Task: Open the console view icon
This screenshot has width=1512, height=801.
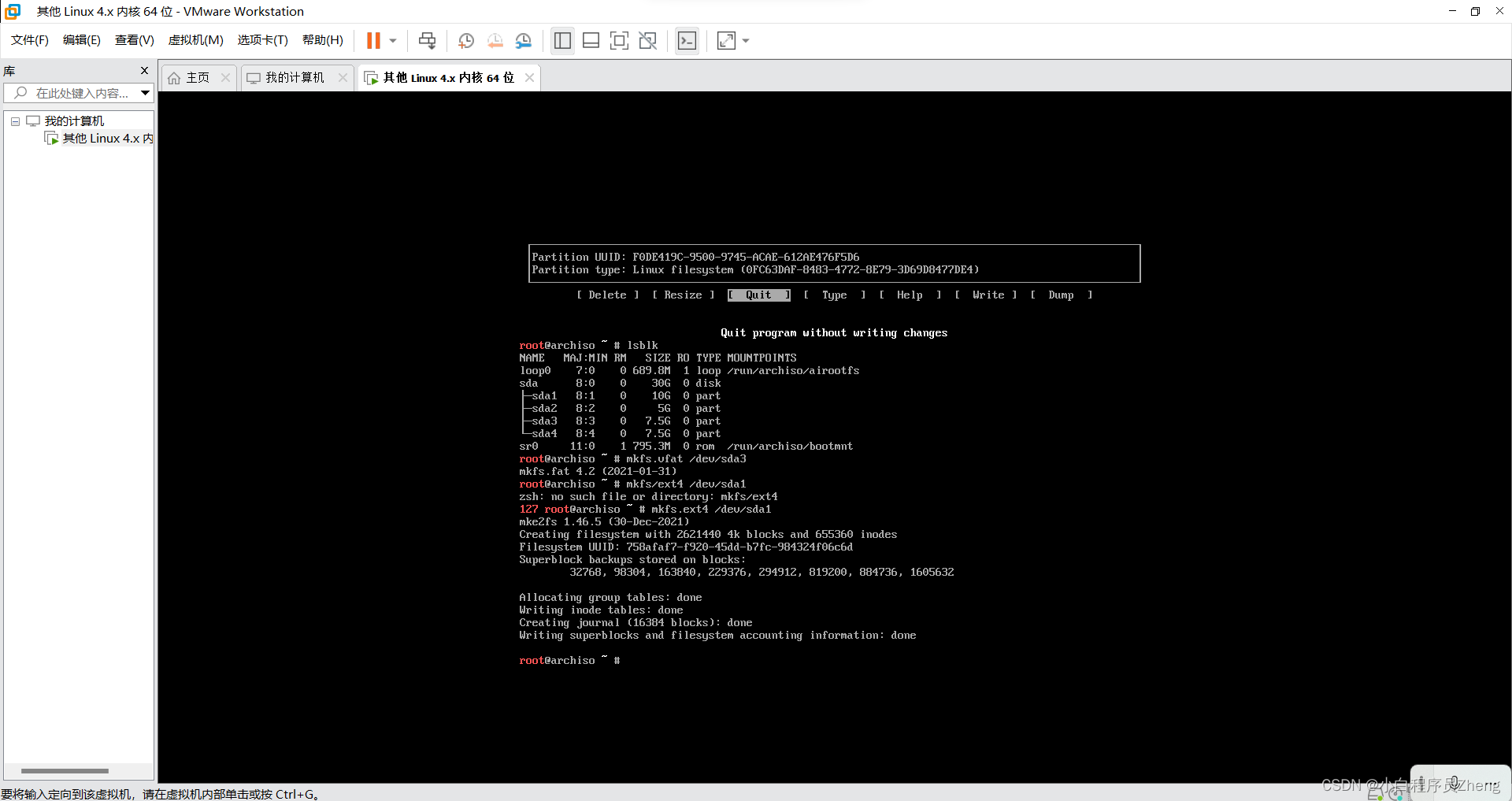Action: pyautogui.click(x=687, y=40)
